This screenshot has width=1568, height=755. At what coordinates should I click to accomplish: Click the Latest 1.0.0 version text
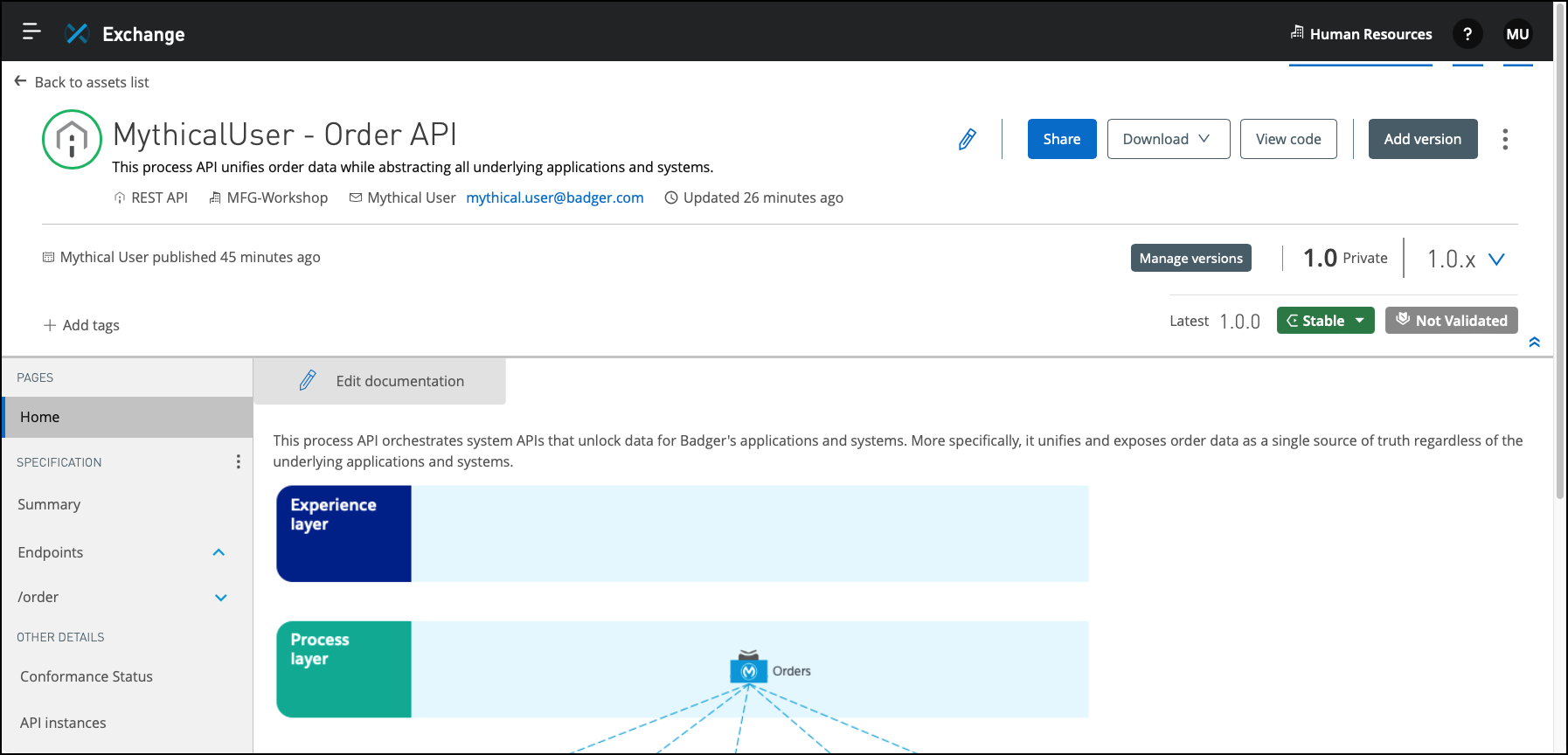coord(1215,321)
